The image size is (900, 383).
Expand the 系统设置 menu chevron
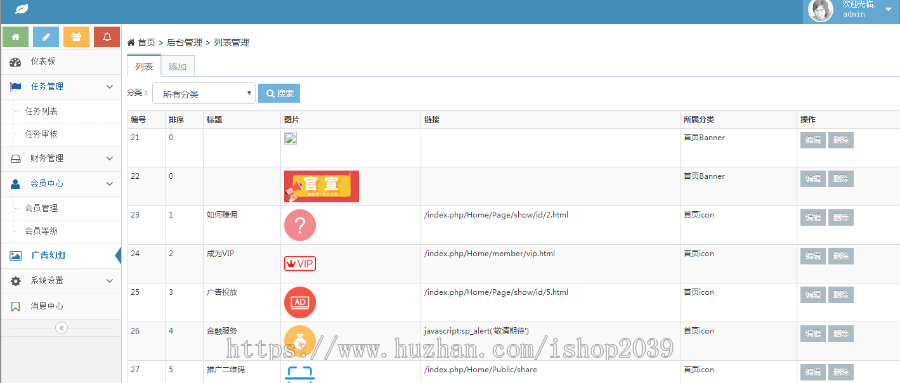(110, 281)
